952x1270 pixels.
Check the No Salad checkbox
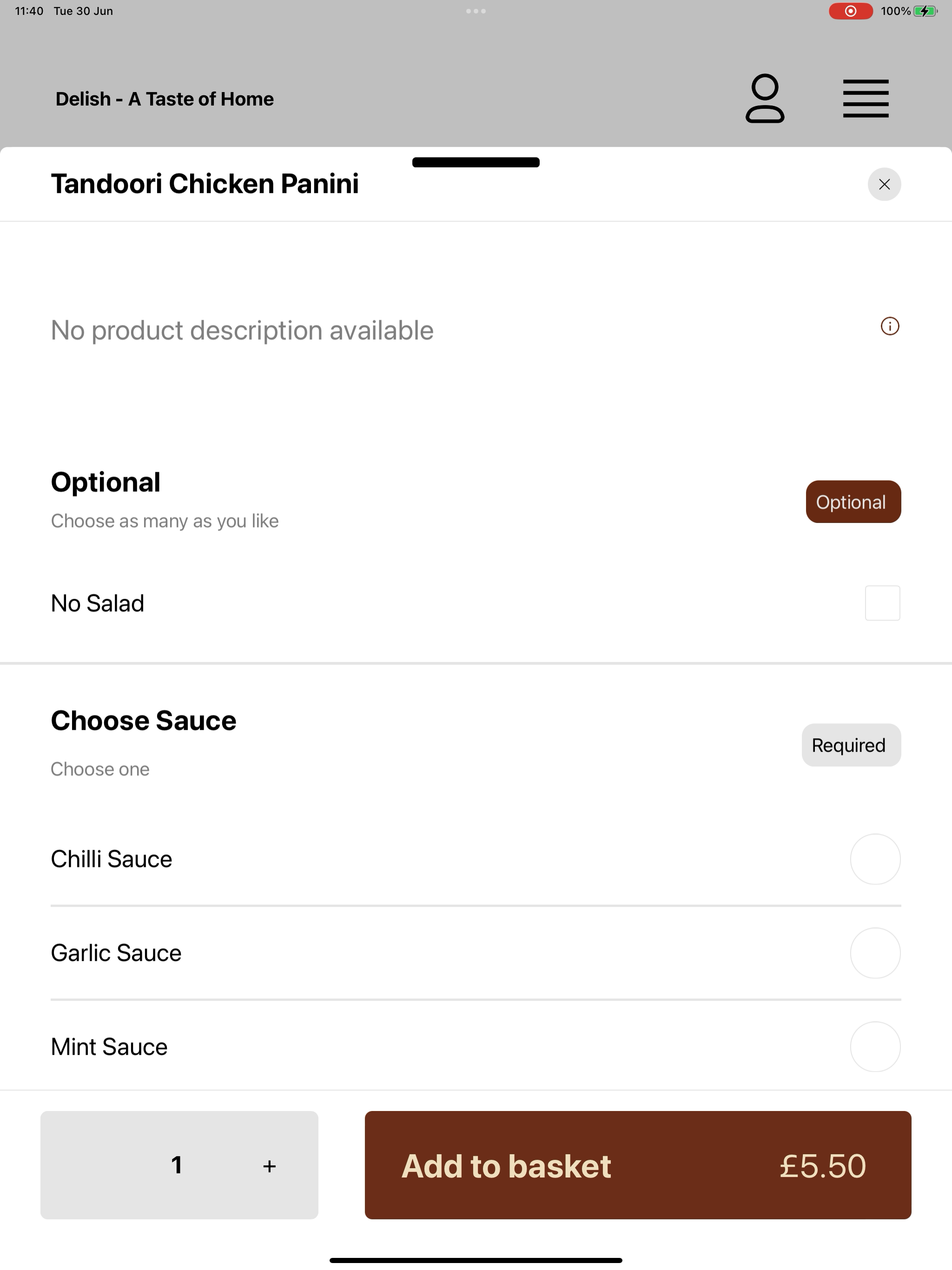(x=883, y=603)
